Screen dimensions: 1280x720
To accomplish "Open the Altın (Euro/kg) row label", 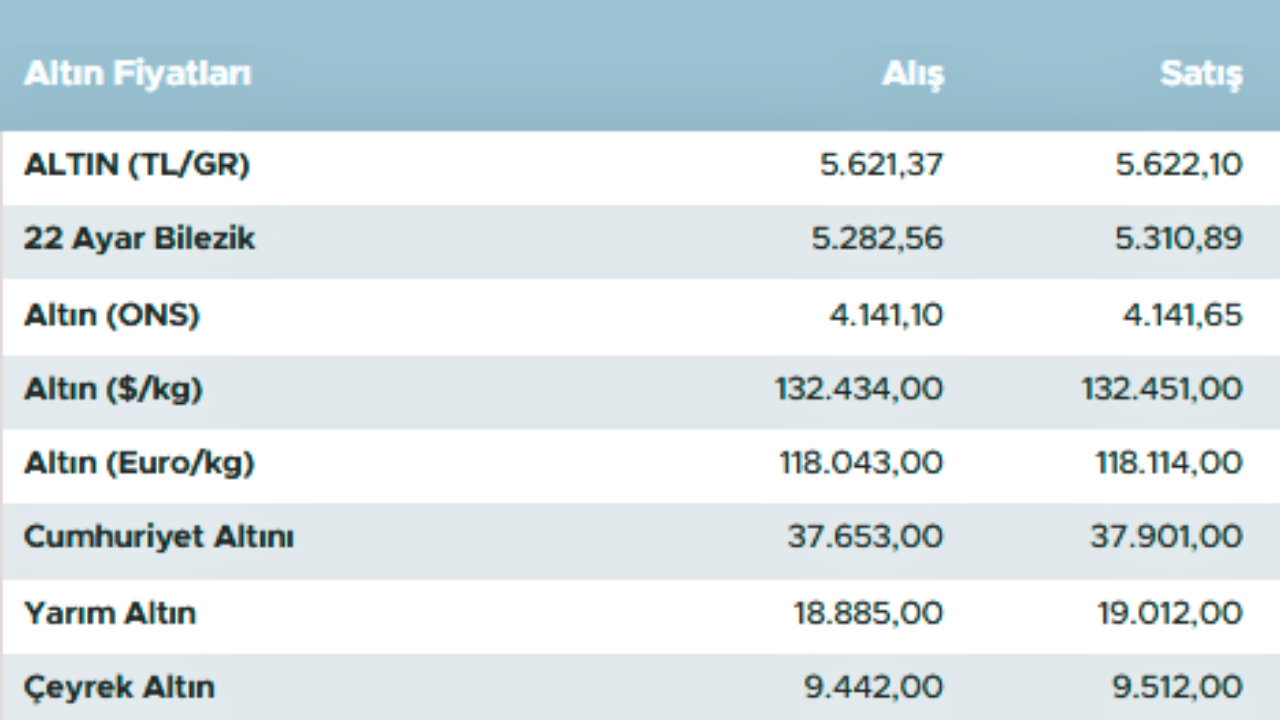I will click(139, 463).
